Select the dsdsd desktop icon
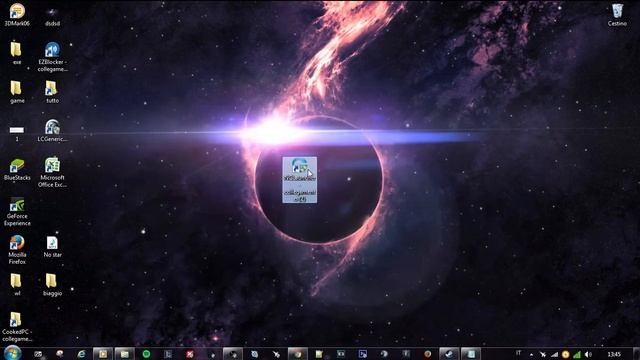This screenshot has height=360, width=640. click(x=52, y=16)
